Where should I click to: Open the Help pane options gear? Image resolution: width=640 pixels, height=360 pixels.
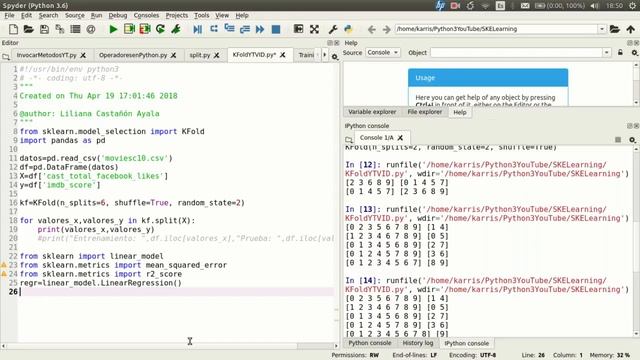point(634,53)
